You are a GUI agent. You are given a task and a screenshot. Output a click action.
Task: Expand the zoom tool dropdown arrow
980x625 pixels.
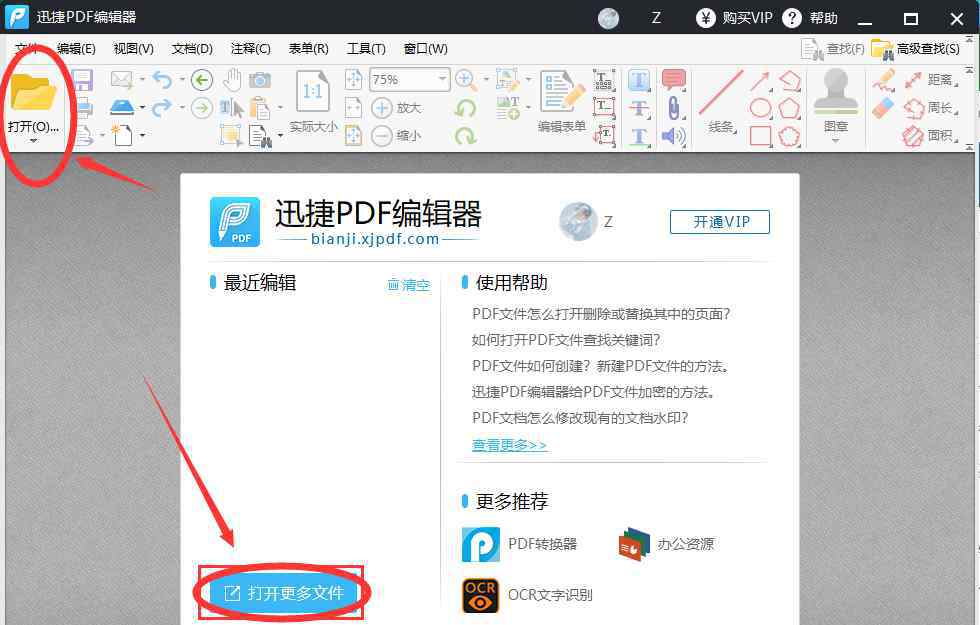pos(486,80)
